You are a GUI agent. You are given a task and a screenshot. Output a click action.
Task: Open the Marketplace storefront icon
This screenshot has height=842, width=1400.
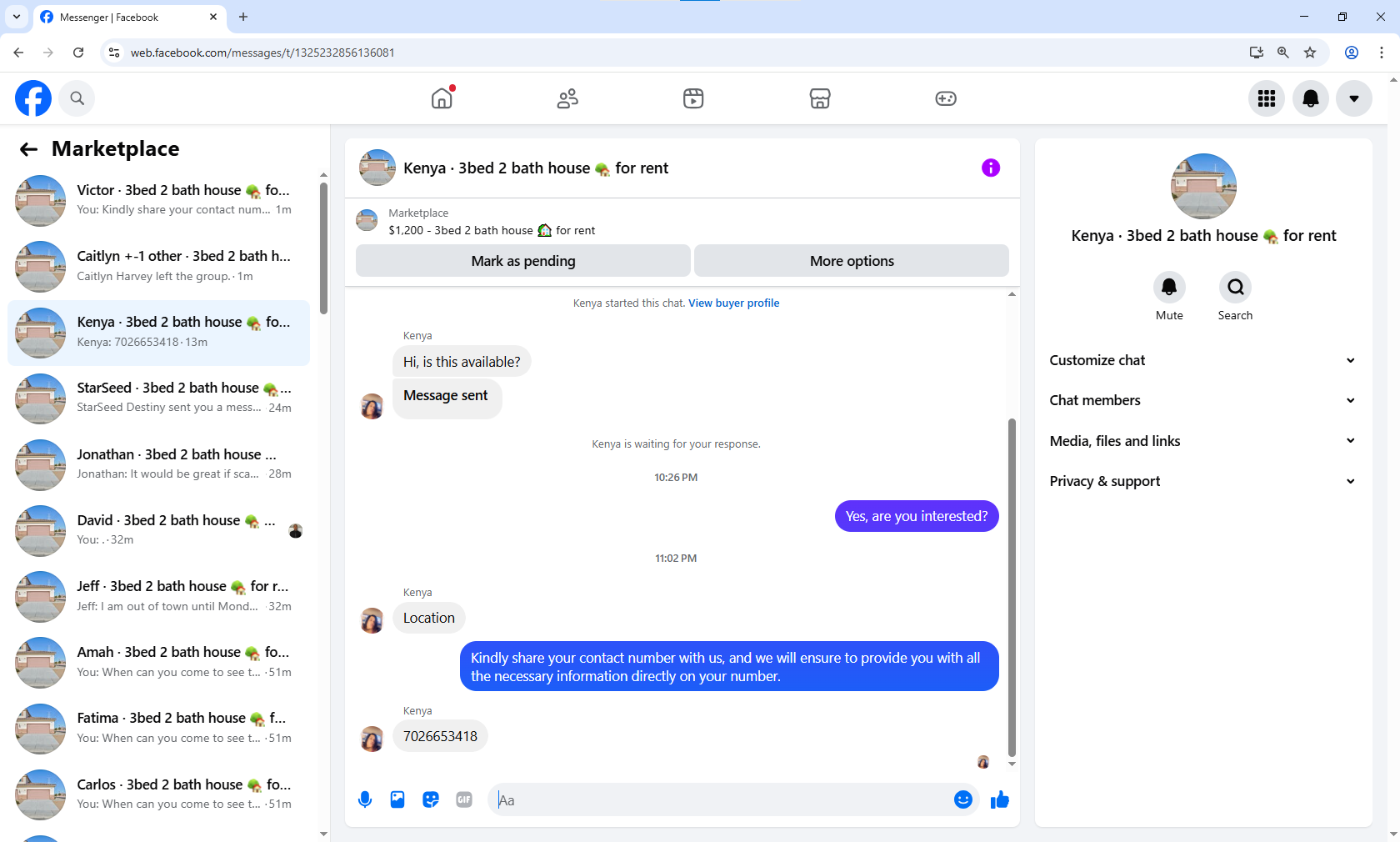[820, 98]
